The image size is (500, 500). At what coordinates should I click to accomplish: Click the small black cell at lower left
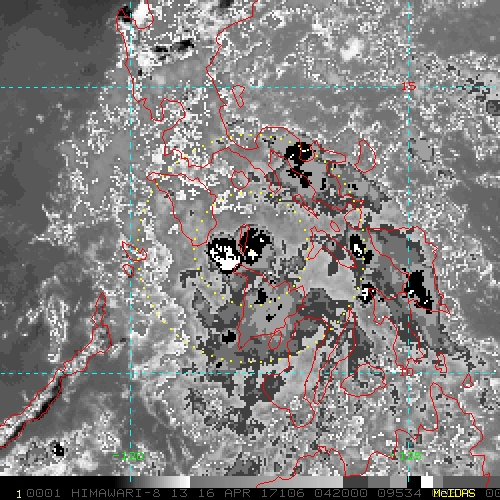point(59,449)
